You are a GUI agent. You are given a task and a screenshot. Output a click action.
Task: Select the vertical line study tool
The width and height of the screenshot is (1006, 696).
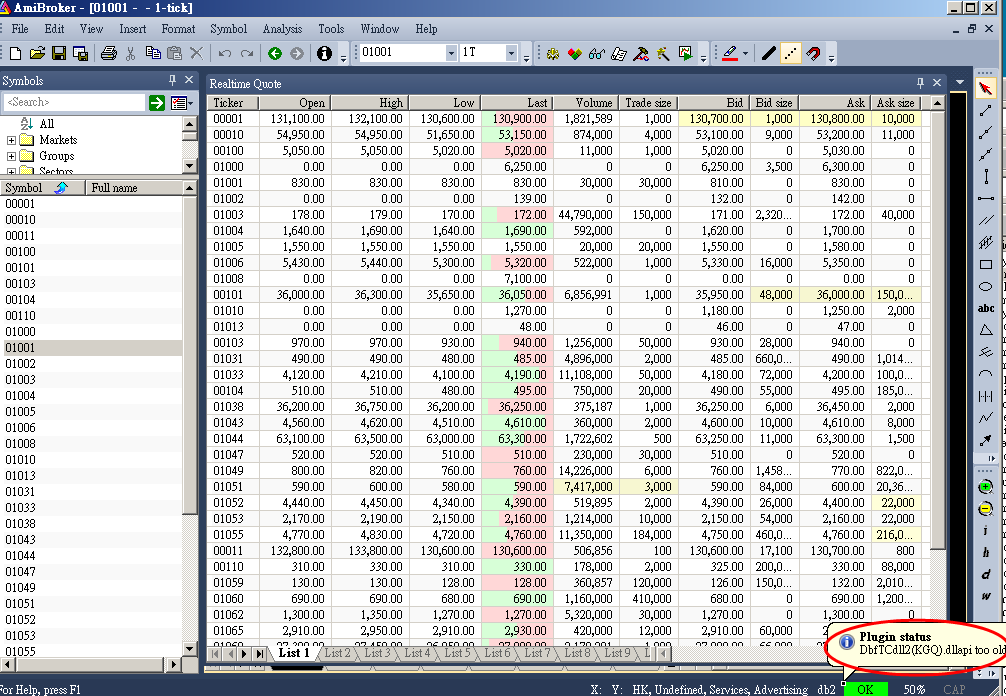(x=986, y=176)
